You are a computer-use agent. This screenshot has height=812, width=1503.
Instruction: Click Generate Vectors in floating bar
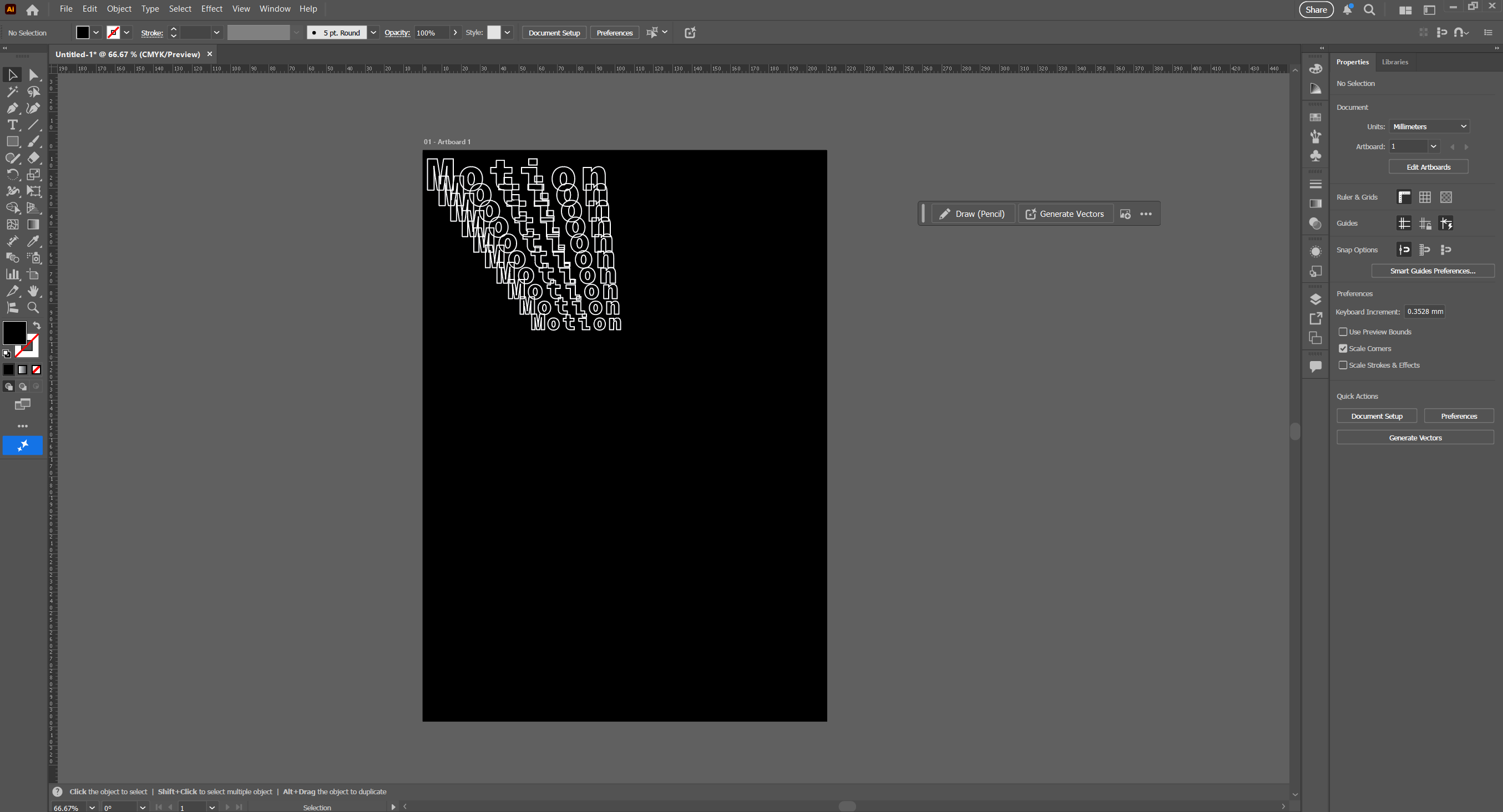click(1065, 214)
